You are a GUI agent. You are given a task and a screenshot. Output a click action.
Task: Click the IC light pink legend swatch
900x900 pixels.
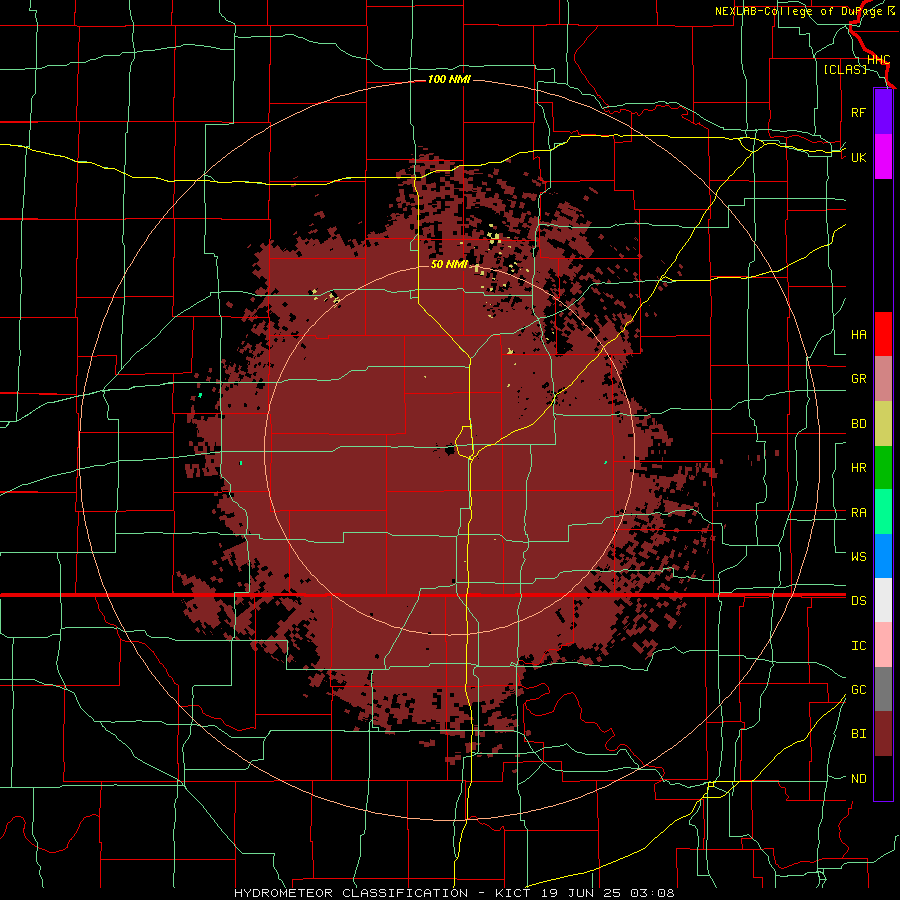click(883, 645)
